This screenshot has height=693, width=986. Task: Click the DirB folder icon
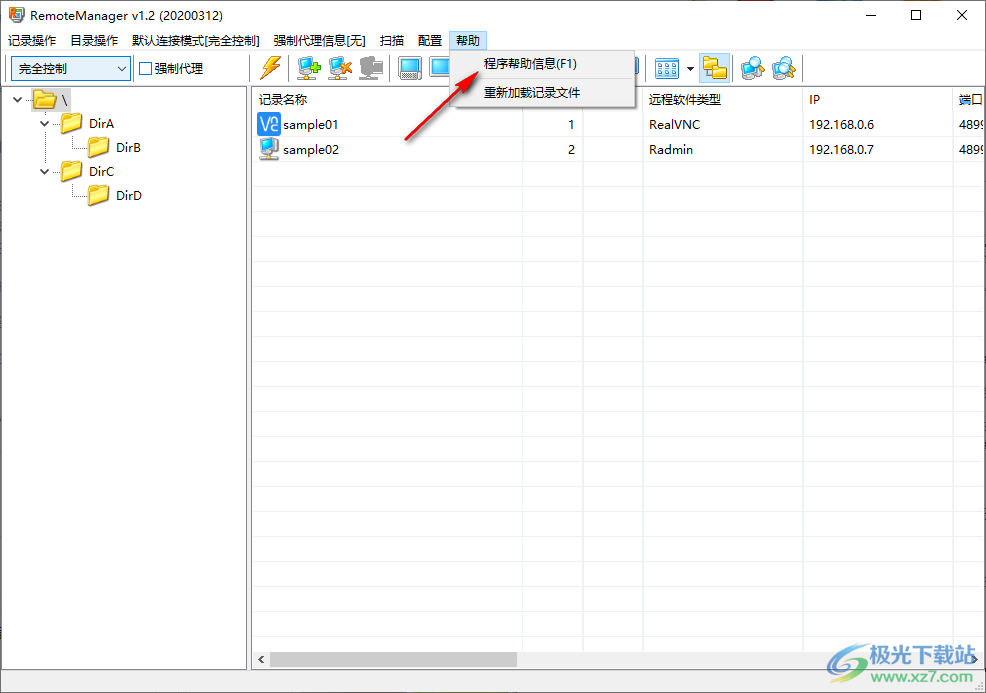98,147
